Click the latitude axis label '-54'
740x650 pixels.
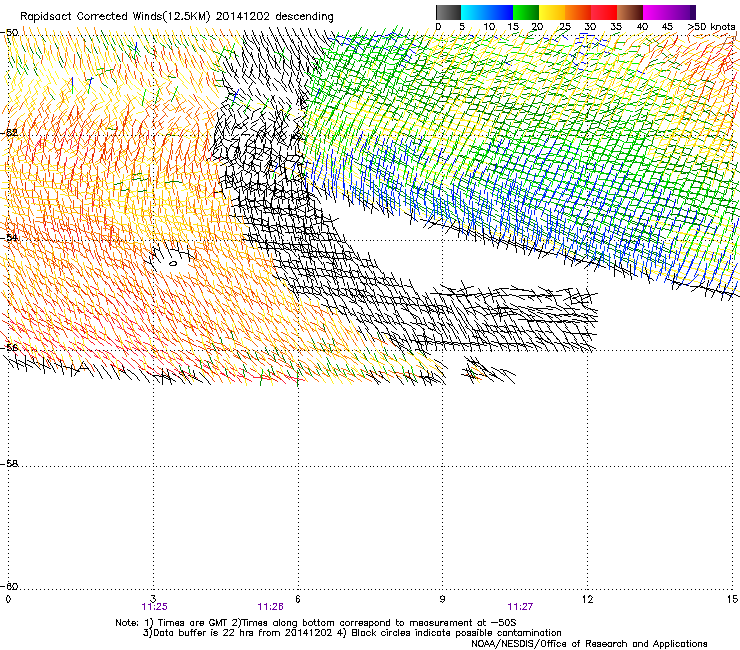[9, 237]
